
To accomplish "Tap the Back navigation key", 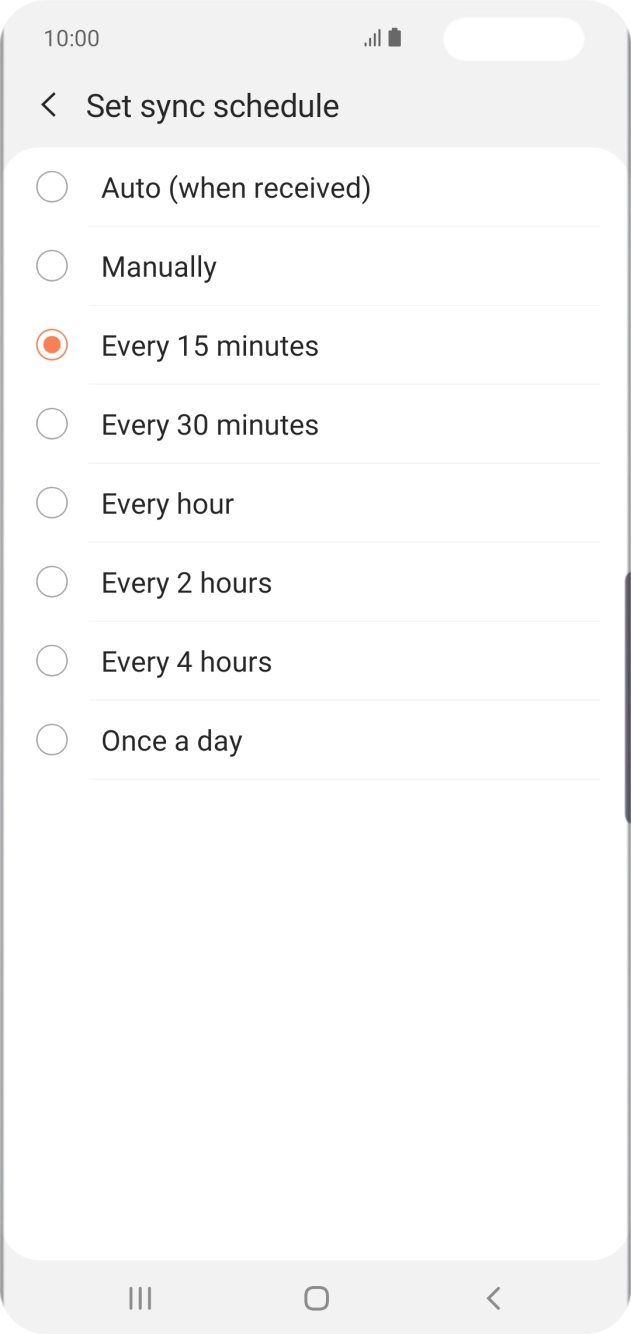I will coord(492,1298).
